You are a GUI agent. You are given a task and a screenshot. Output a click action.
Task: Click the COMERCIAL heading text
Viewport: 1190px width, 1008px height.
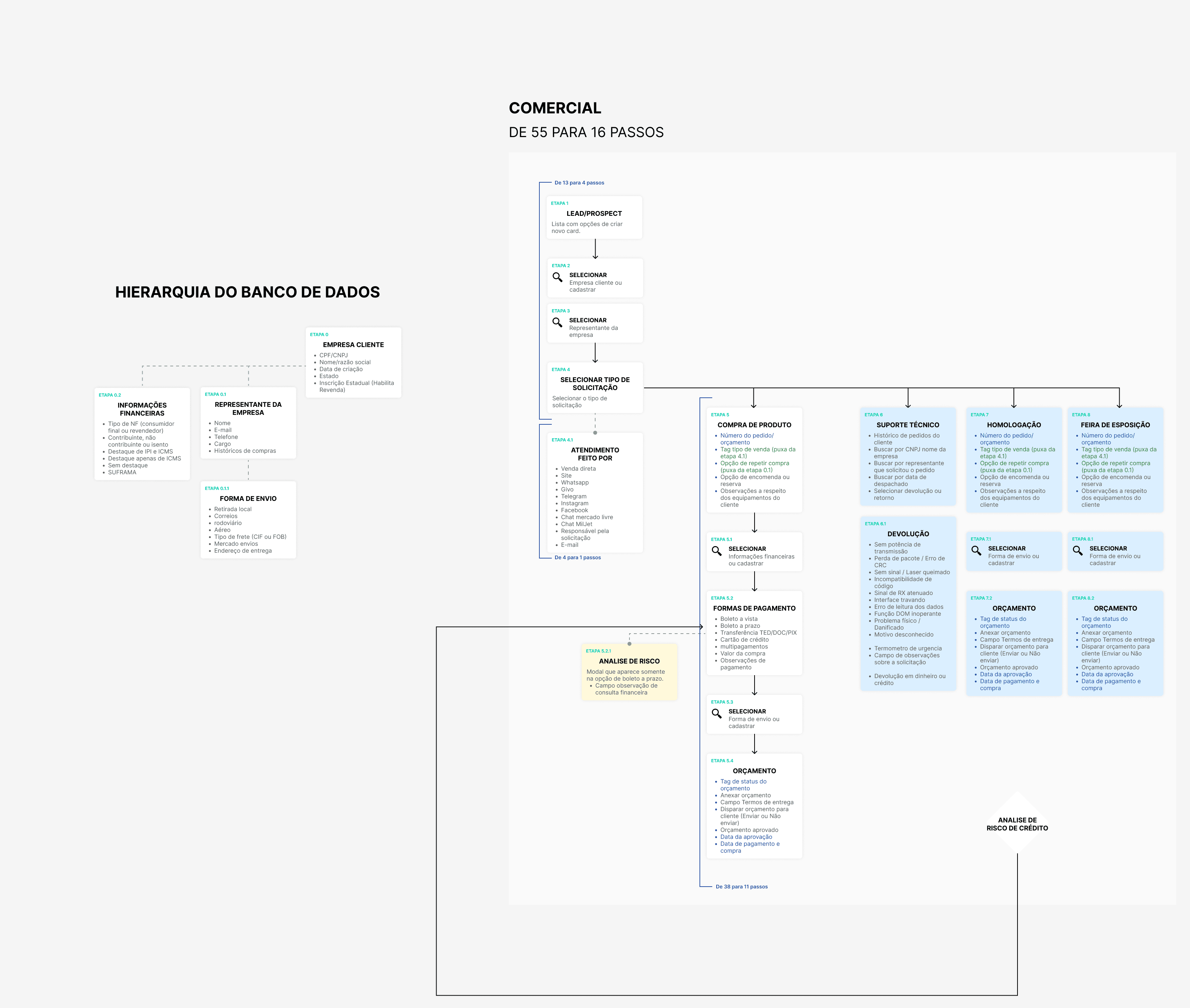pos(554,108)
